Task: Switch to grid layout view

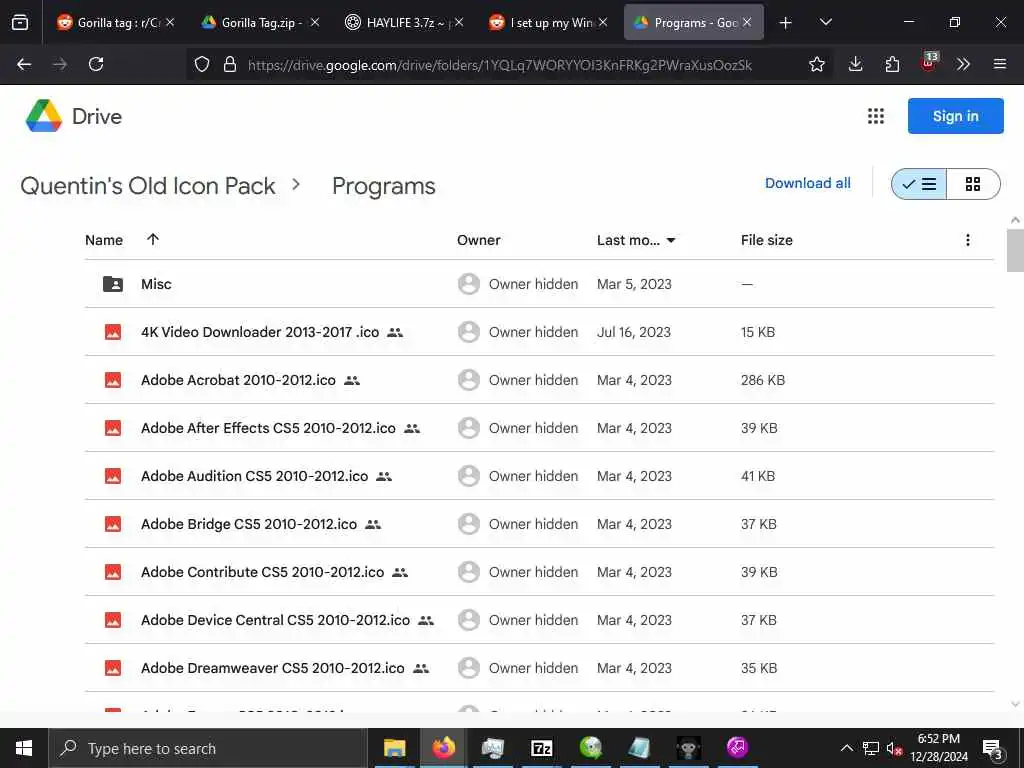Action: [x=973, y=184]
